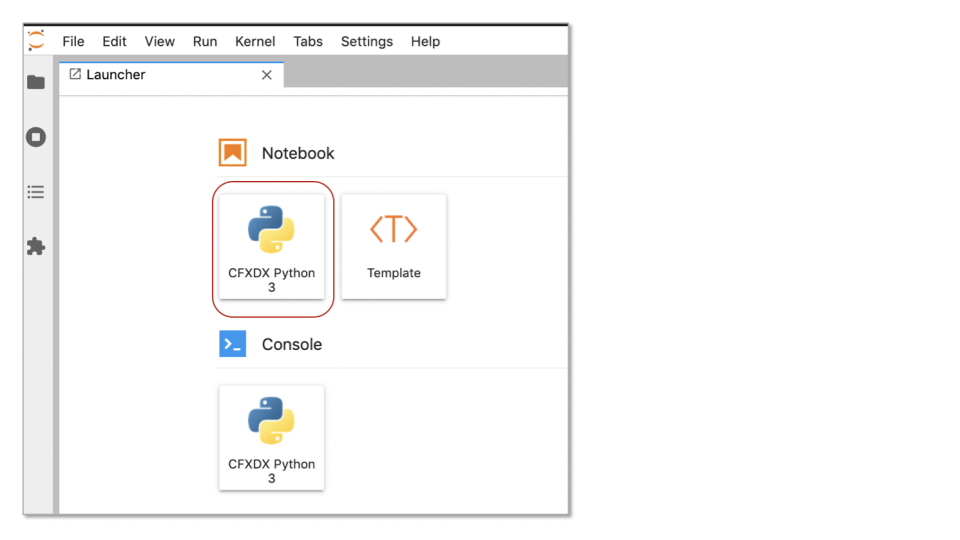Open the Help menu
The height and width of the screenshot is (540, 960).
pyautogui.click(x=425, y=41)
